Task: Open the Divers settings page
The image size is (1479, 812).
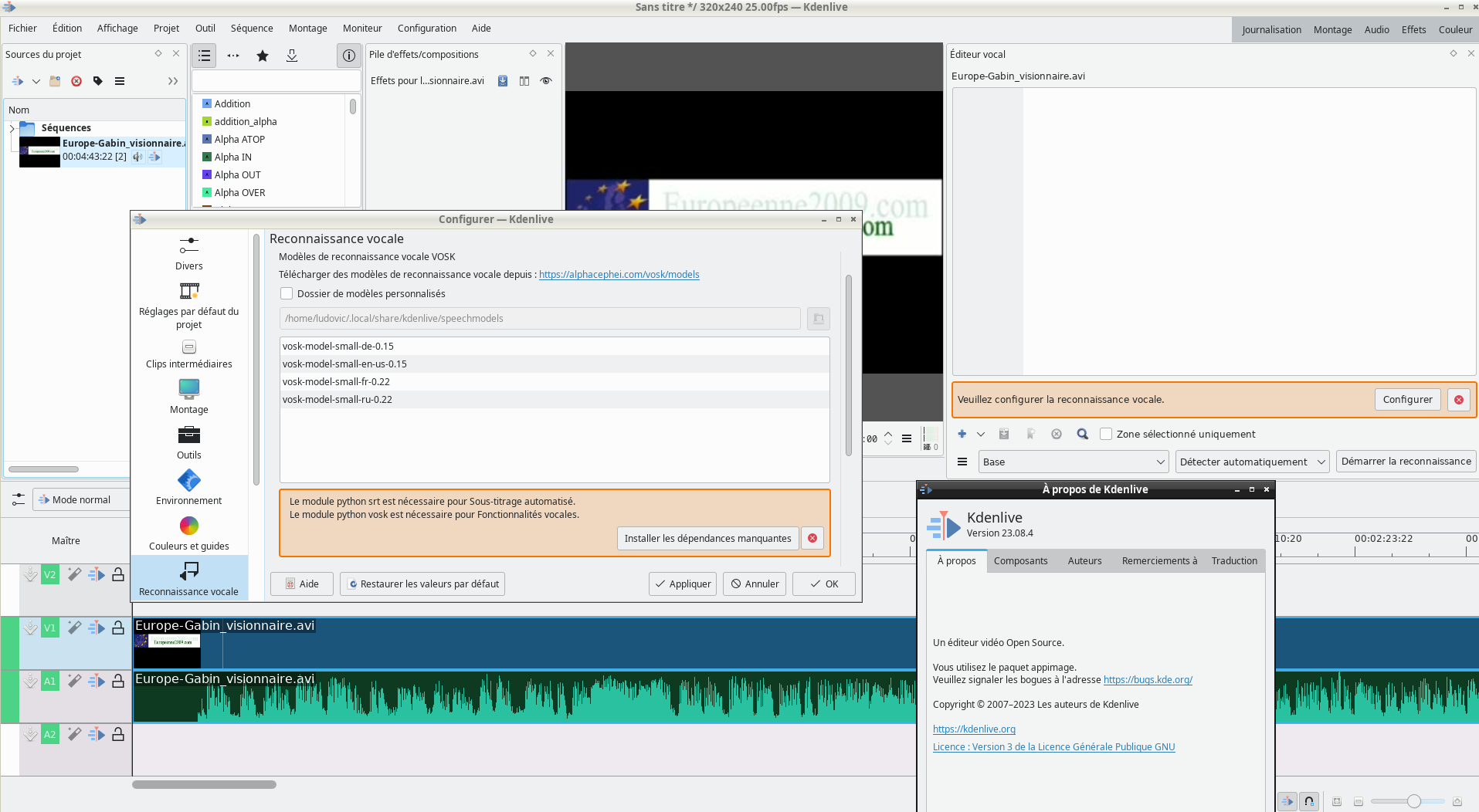Action: [x=188, y=254]
